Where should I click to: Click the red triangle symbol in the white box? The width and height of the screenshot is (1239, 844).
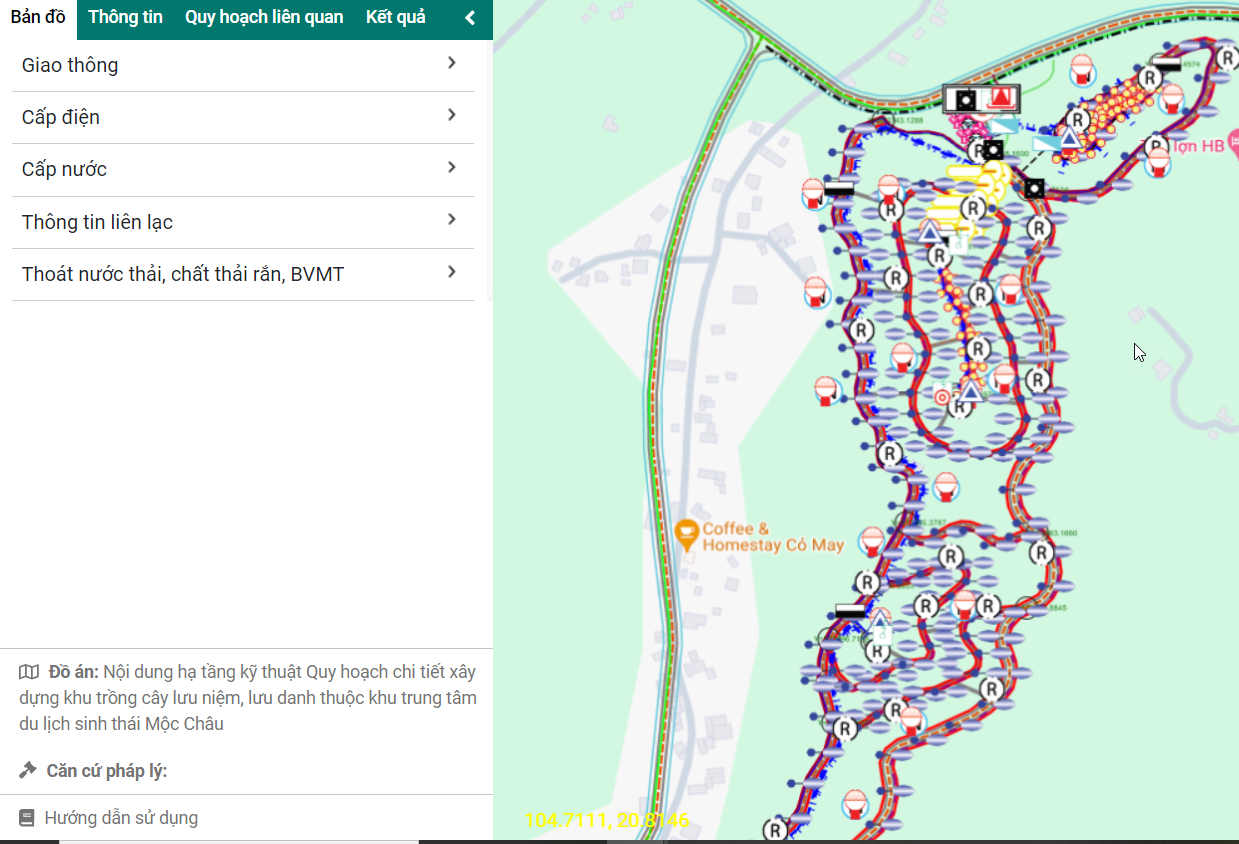(1001, 98)
